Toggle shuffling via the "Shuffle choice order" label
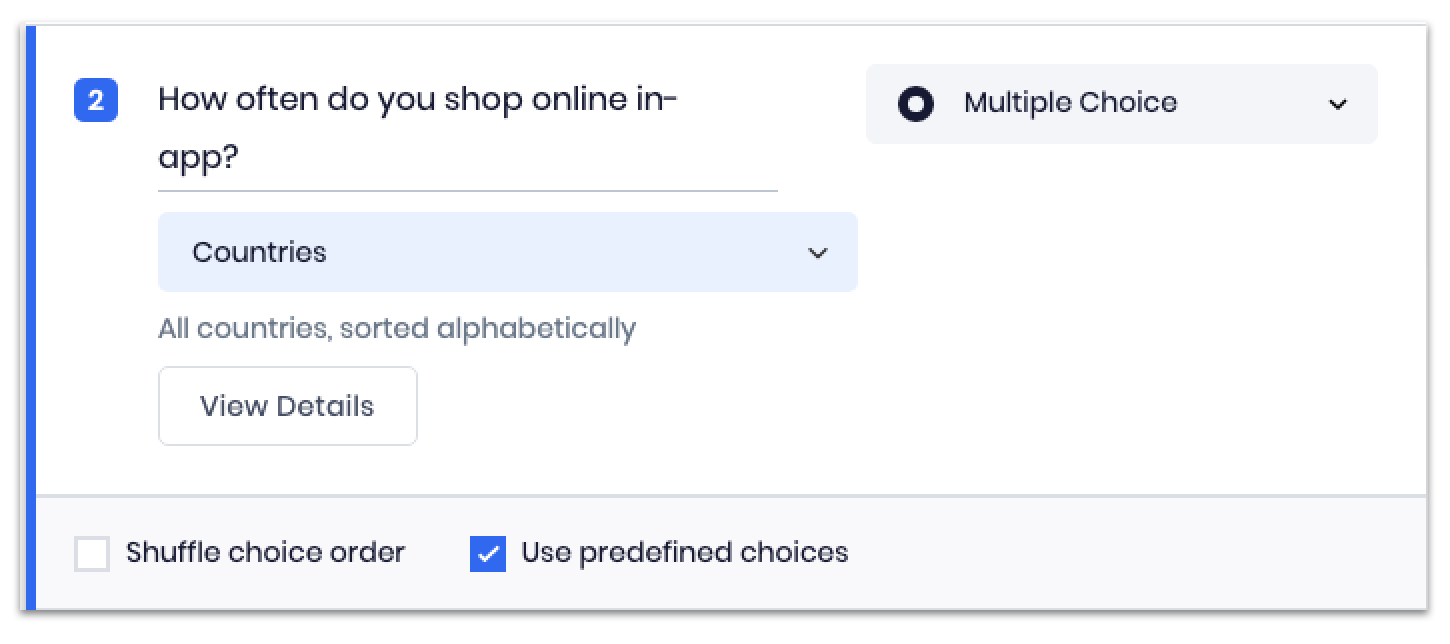The height and width of the screenshot is (644, 1450). tap(265, 552)
